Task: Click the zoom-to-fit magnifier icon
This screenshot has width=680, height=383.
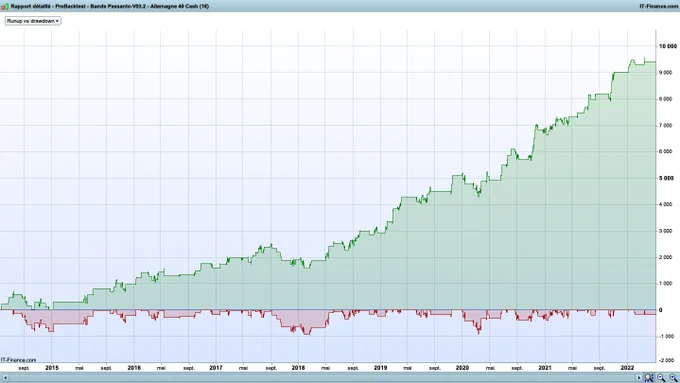Action: [649, 378]
